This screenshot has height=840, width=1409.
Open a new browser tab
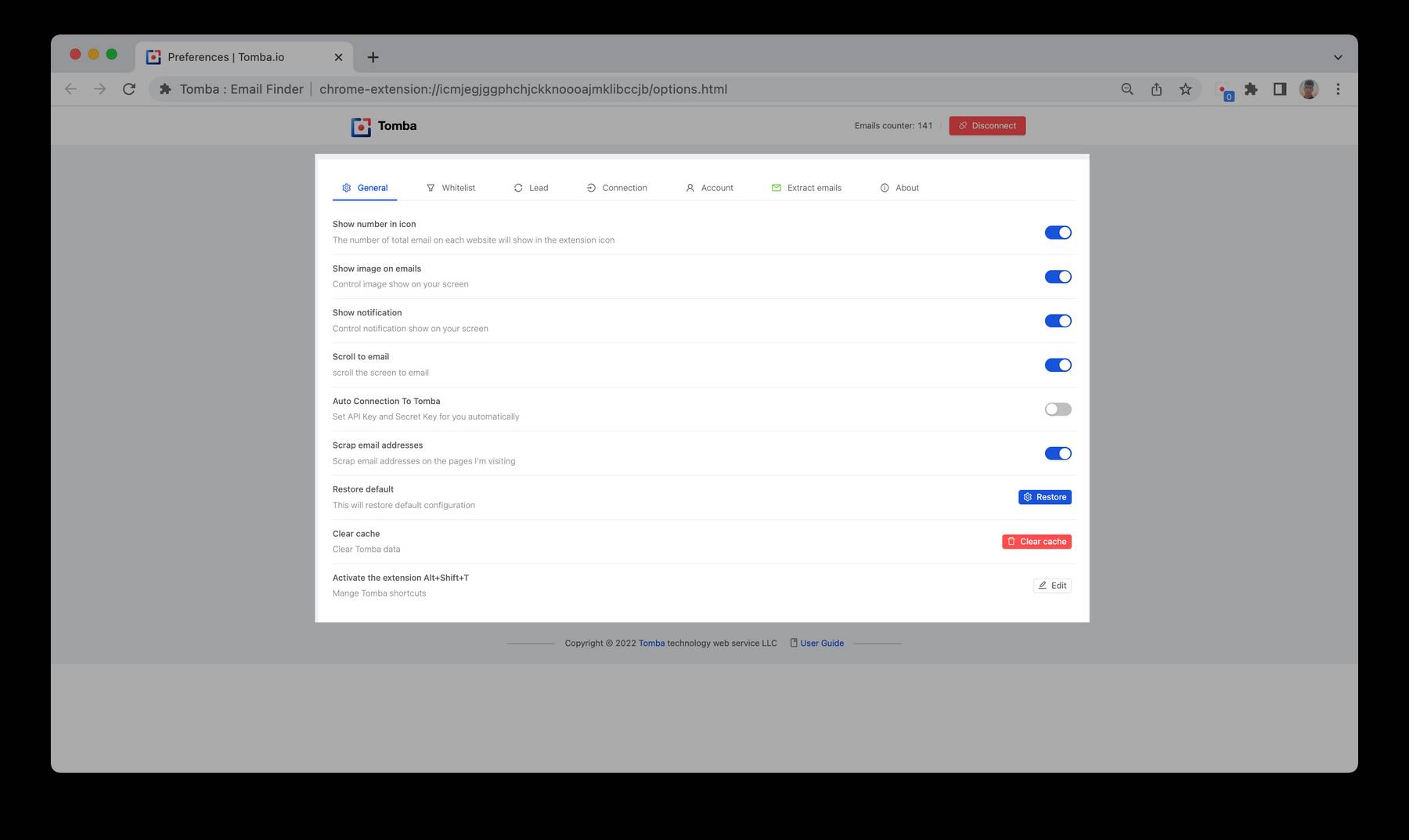pyautogui.click(x=373, y=57)
